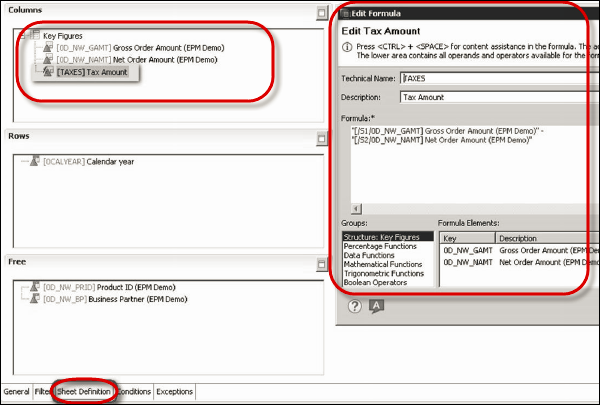Select the Business Partner (EPM Demo) row

[115, 299]
